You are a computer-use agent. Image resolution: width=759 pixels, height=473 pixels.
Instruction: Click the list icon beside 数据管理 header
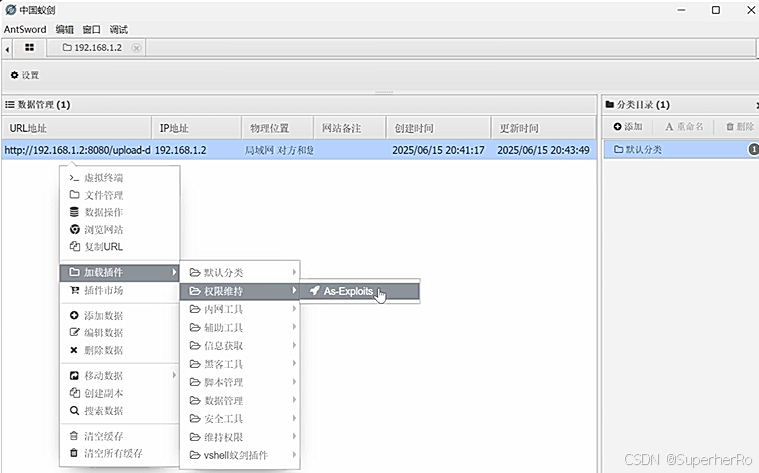pyautogui.click(x=10, y=105)
